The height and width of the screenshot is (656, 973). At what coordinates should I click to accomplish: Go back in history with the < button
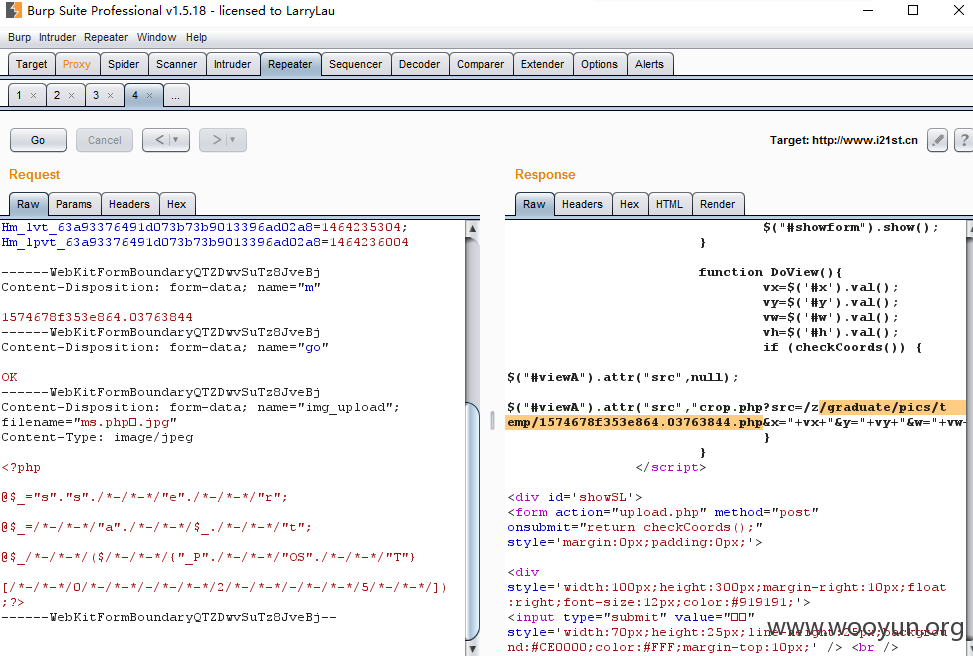[x=166, y=140]
